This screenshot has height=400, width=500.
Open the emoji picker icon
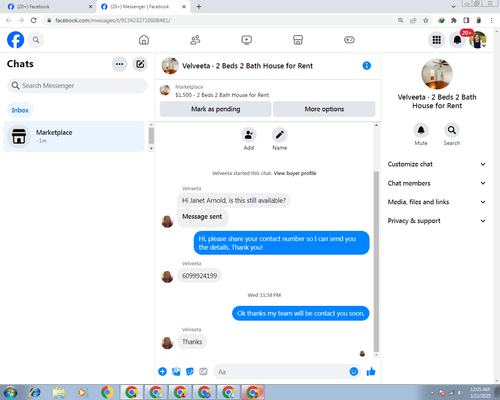click(354, 371)
